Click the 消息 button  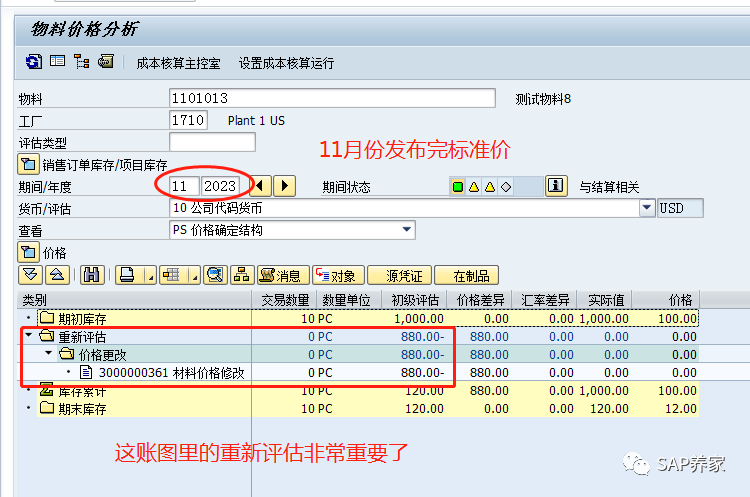point(284,276)
